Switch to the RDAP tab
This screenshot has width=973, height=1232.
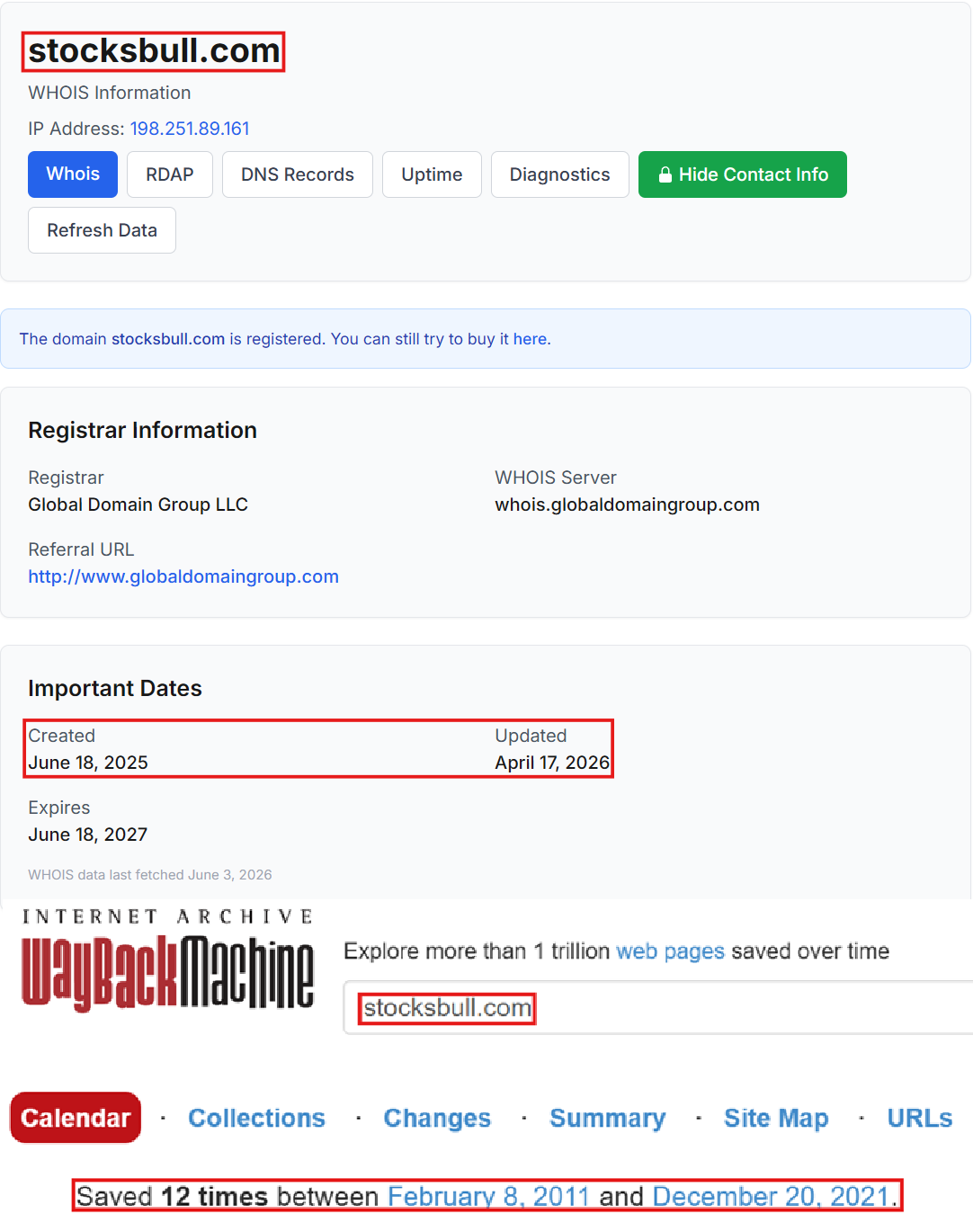pyautogui.click(x=170, y=174)
